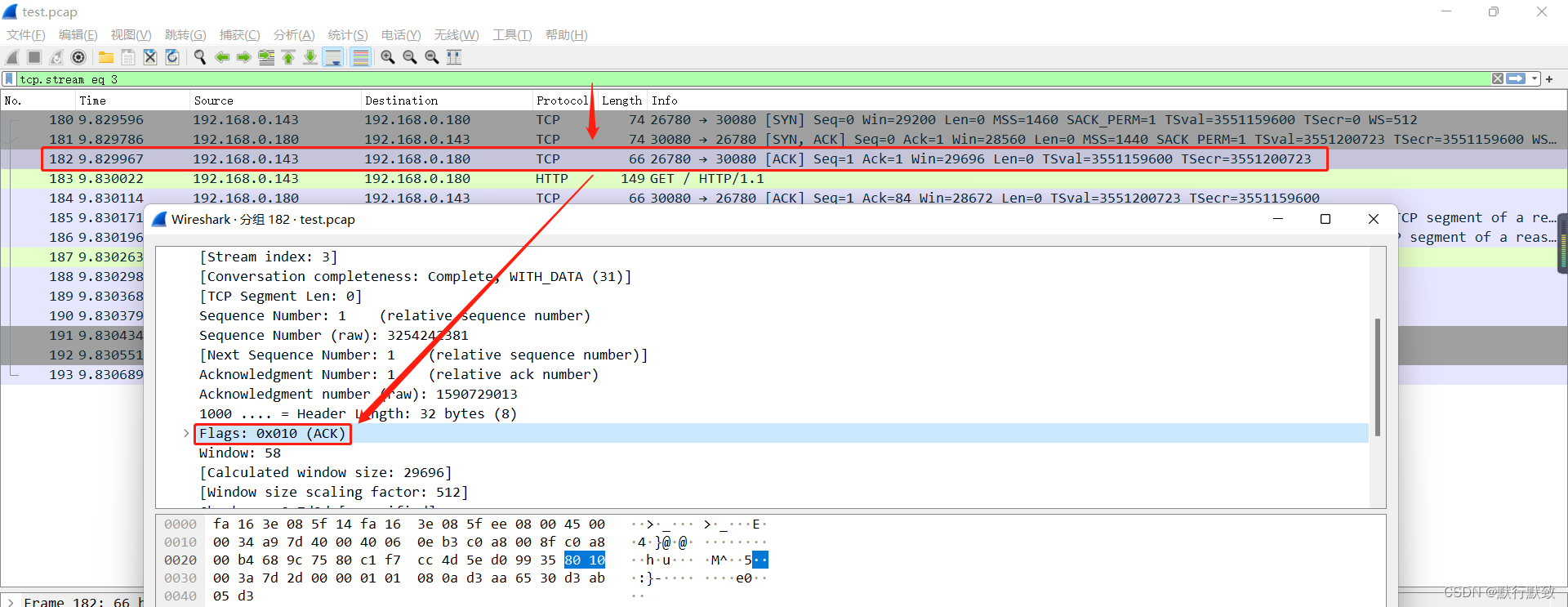Viewport: 1568px width, 607px height.
Task: Click the restart capture icon
Action: [56, 57]
